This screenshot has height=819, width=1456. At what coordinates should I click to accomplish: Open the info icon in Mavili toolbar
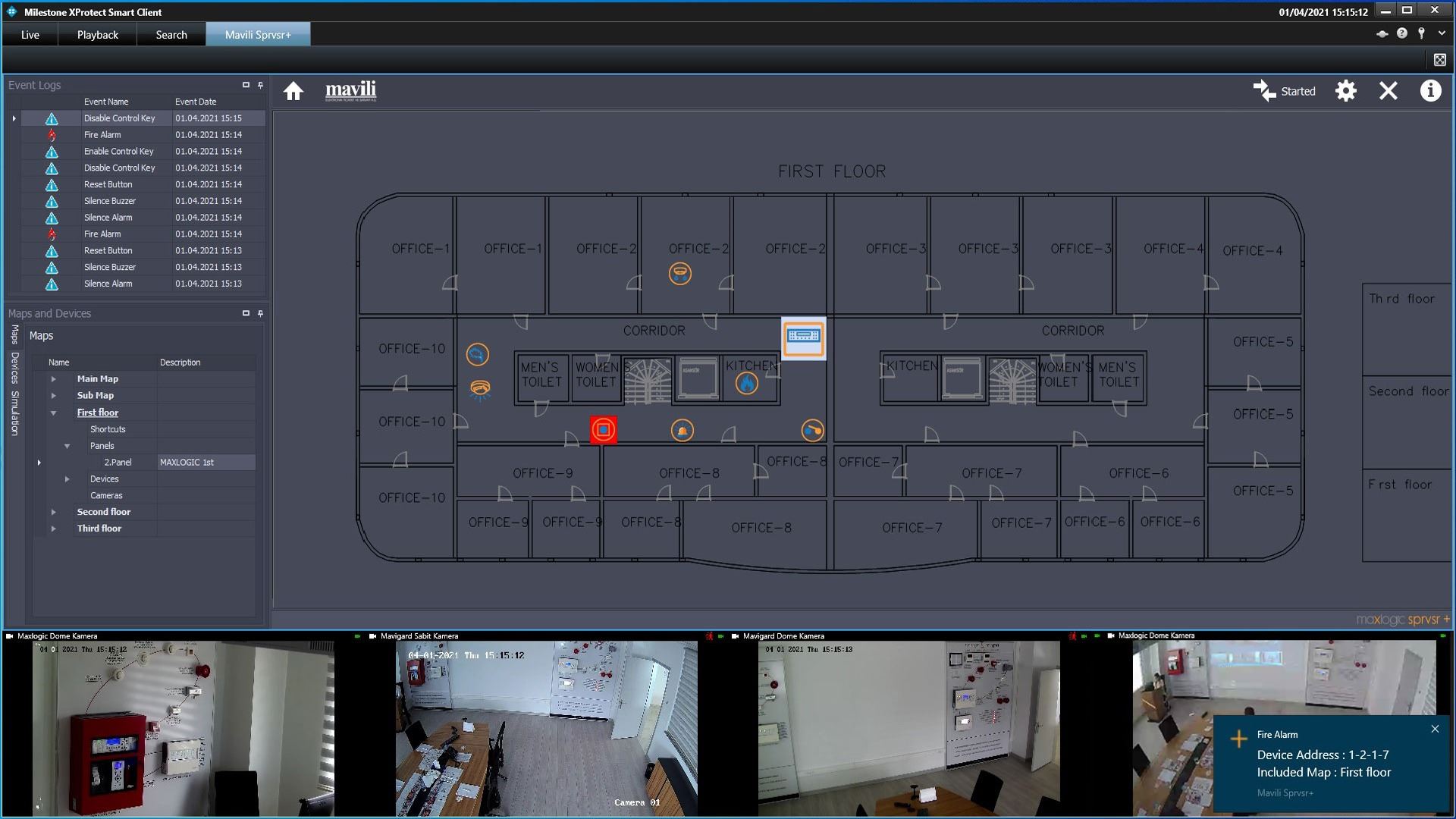1431,91
